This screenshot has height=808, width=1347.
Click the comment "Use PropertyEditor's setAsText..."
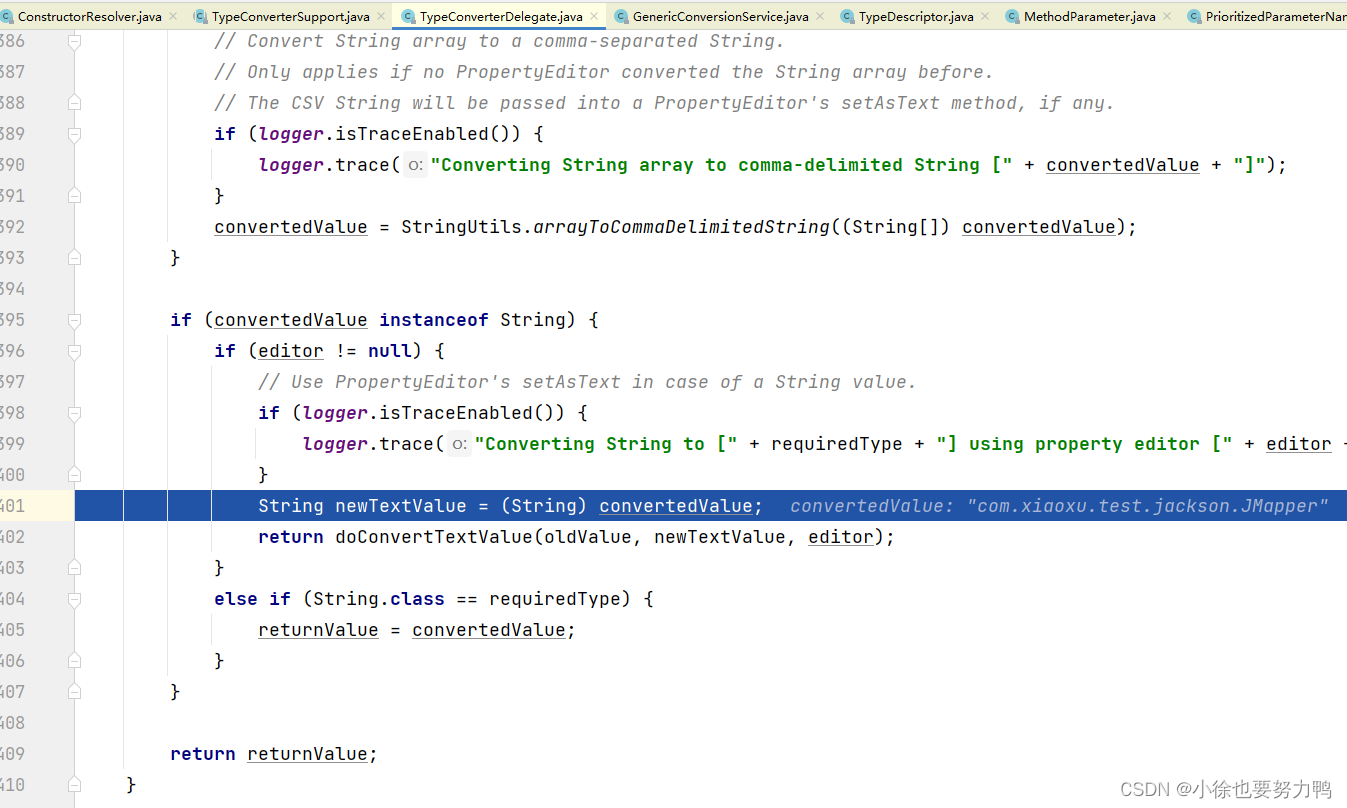click(x=587, y=382)
